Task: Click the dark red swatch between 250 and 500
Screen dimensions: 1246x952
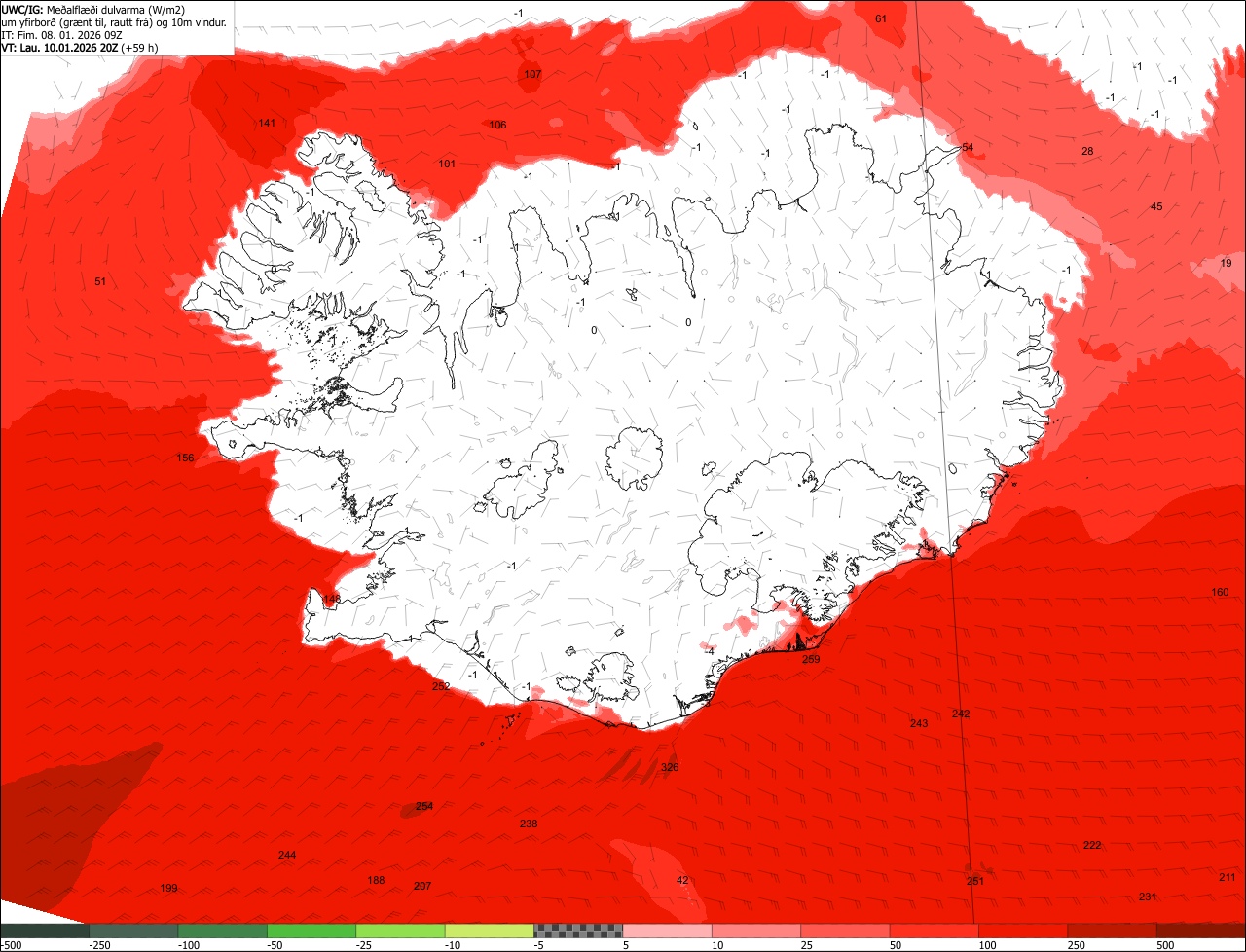Action: [1113, 930]
